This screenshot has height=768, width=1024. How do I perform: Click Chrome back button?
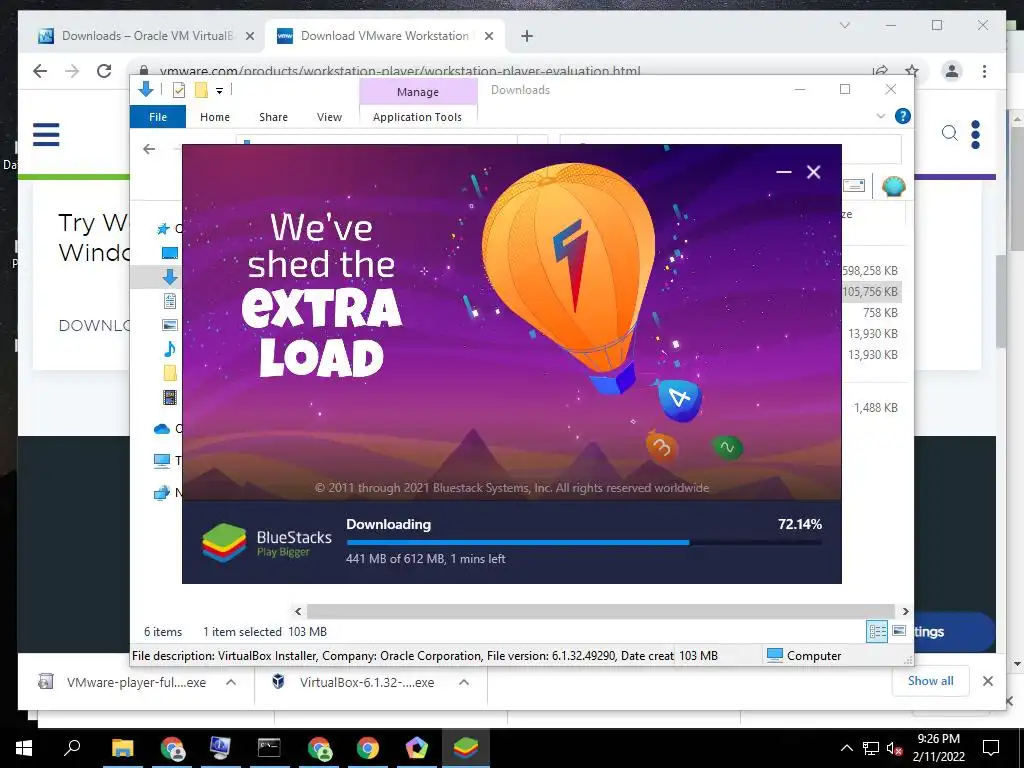[x=40, y=71]
